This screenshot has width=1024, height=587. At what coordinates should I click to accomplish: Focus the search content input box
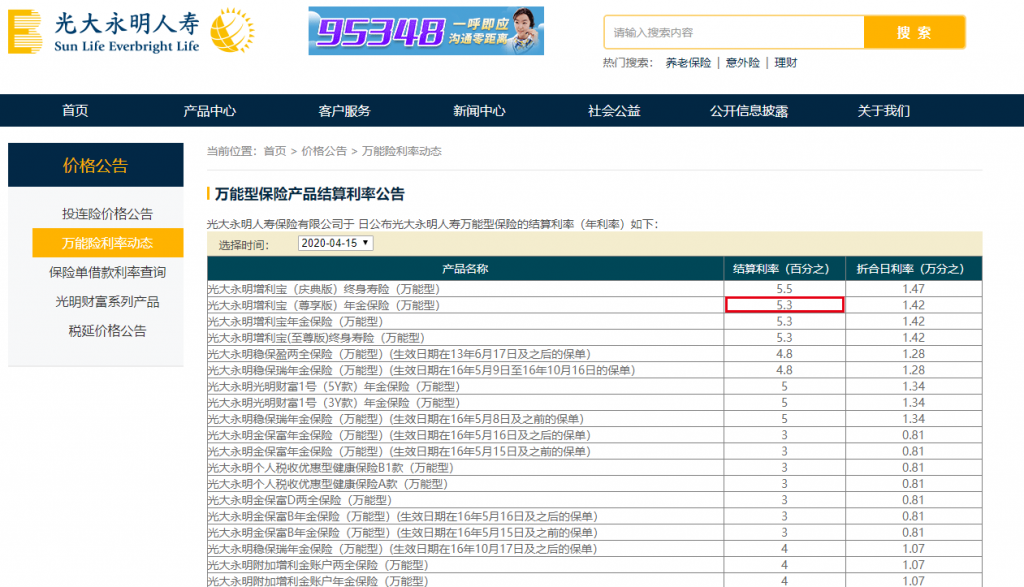pos(734,33)
